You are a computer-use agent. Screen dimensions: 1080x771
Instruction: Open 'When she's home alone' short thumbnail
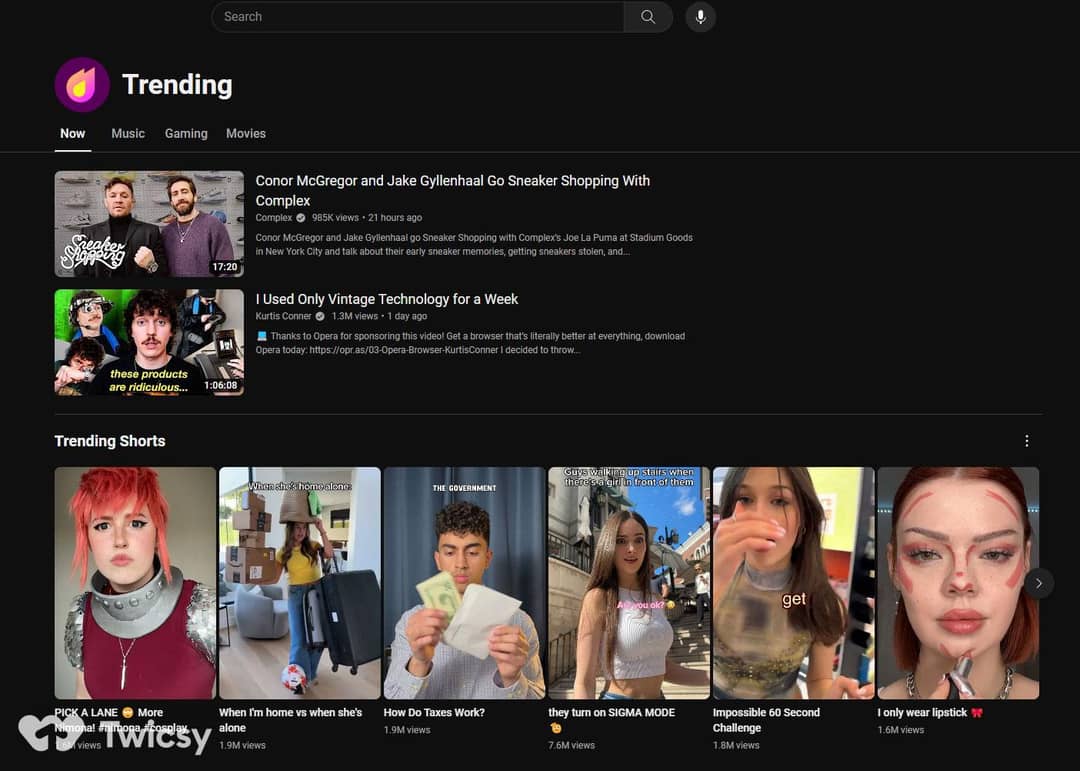click(300, 583)
